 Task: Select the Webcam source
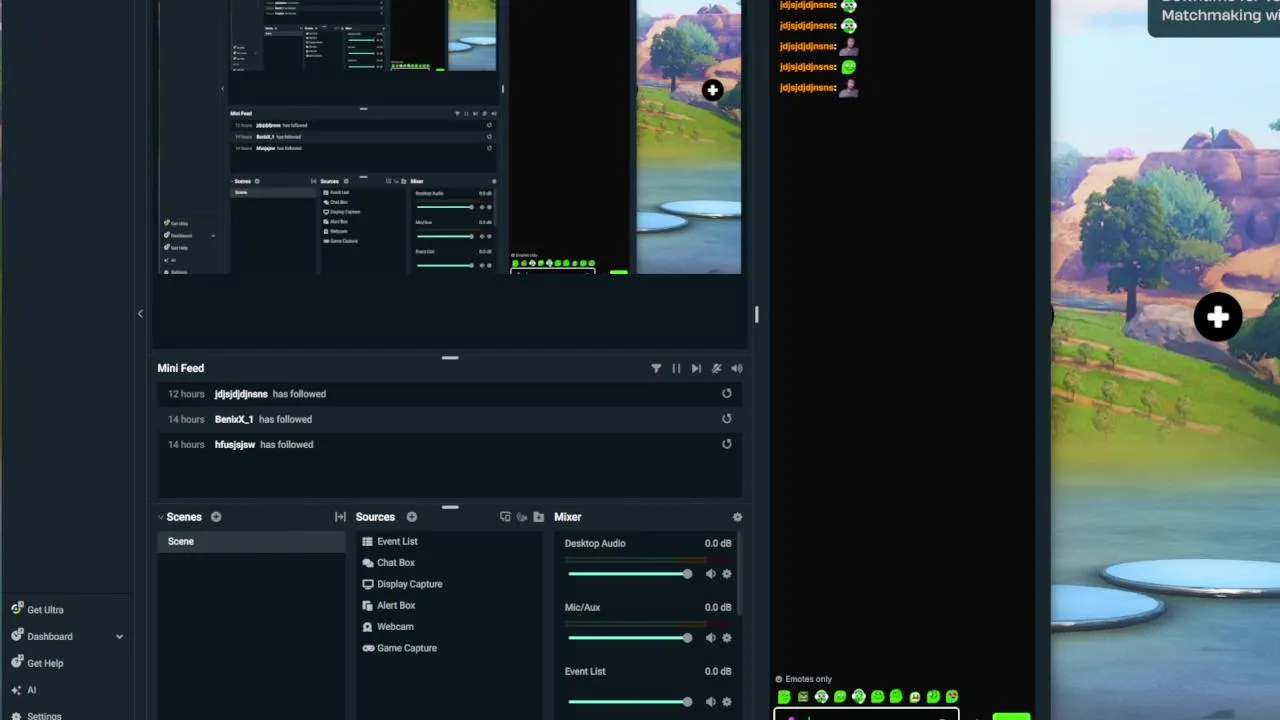click(x=387, y=627)
